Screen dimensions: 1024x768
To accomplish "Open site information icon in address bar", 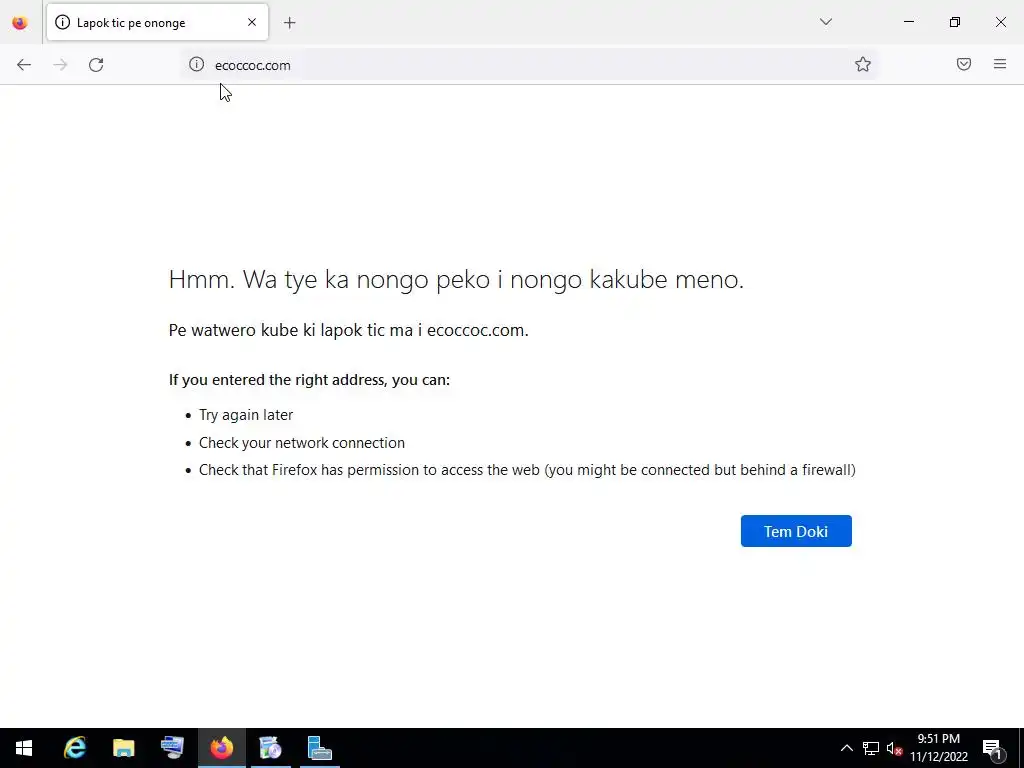I will [x=197, y=64].
